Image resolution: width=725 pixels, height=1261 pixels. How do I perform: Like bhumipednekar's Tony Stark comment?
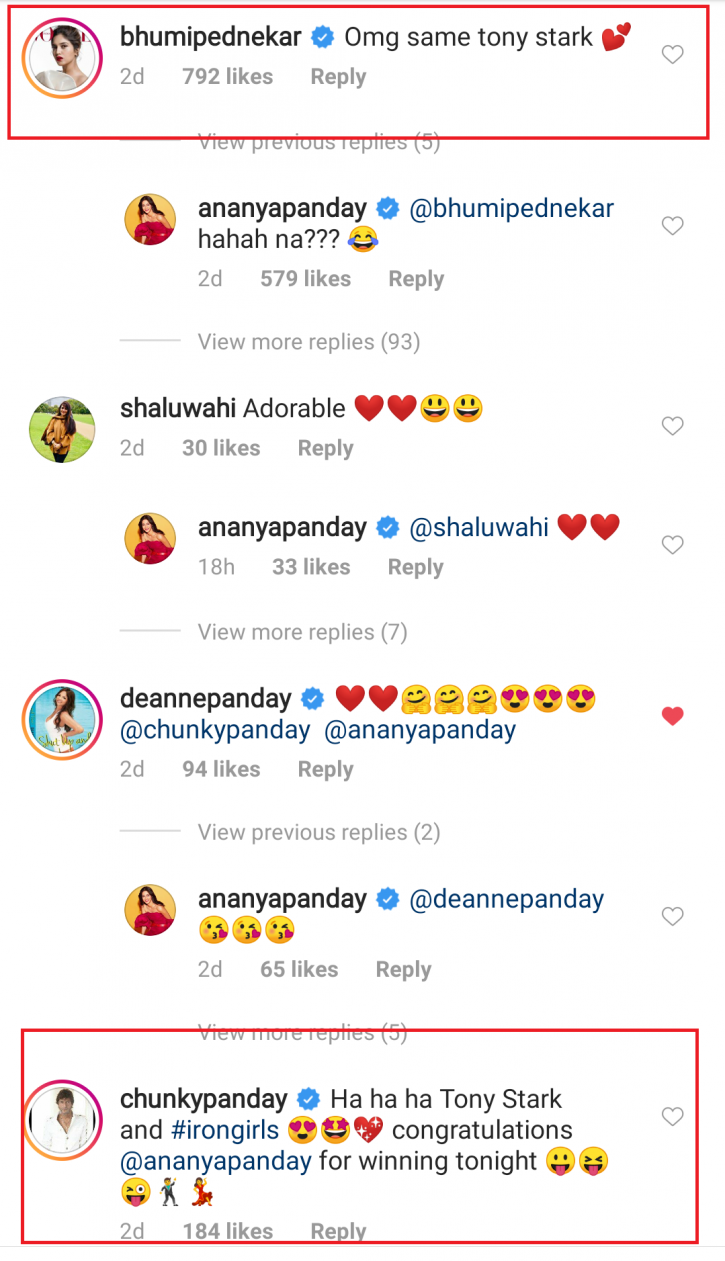pos(673,55)
